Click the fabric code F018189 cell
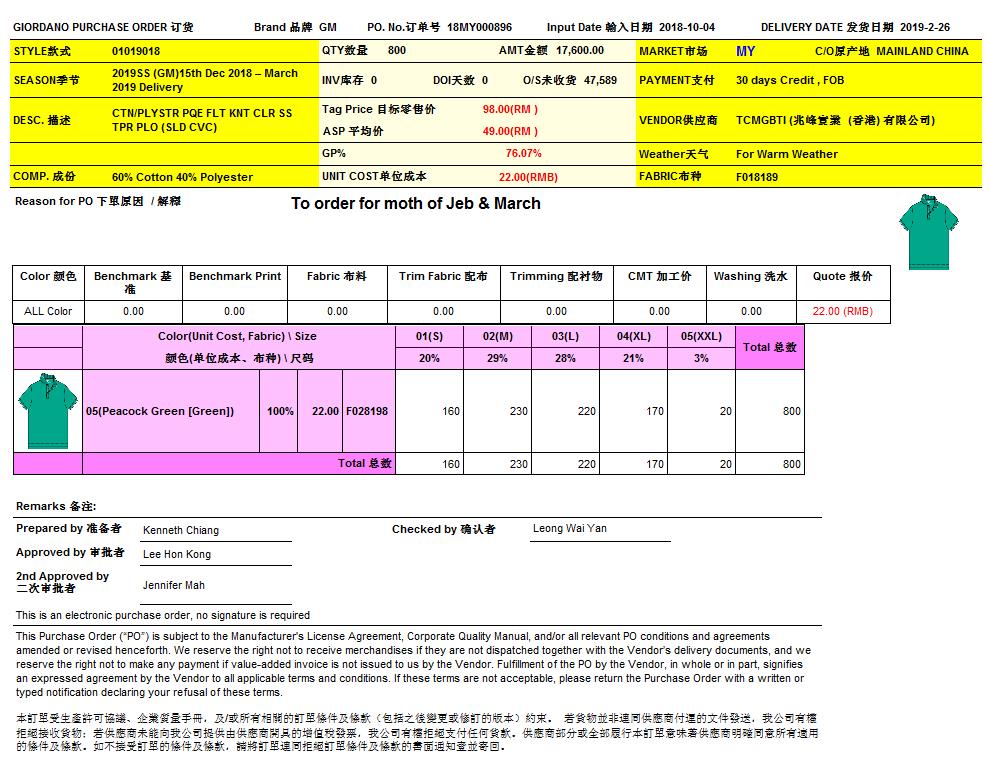The height and width of the screenshot is (775, 990). [757, 177]
